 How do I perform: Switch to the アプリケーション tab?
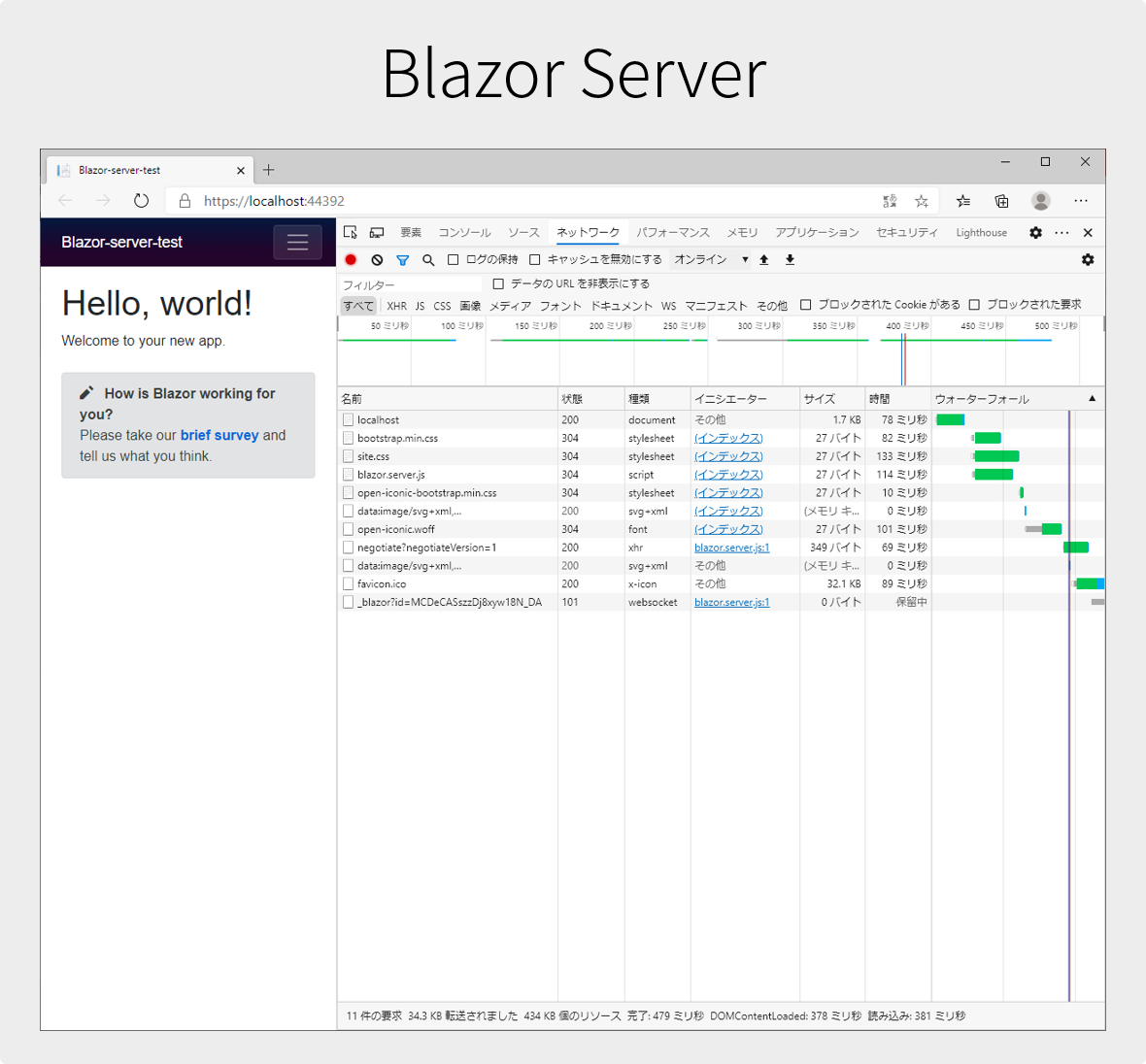pyautogui.click(x=817, y=232)
